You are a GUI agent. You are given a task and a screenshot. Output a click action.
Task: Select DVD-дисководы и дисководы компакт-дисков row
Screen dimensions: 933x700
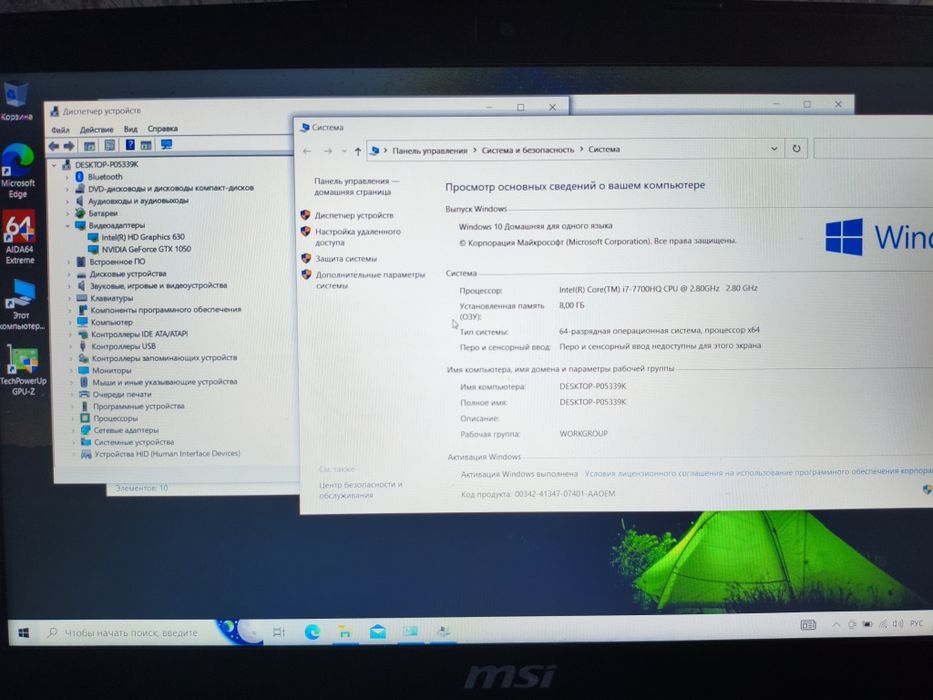pyautogui.click(x=171, y=189)
